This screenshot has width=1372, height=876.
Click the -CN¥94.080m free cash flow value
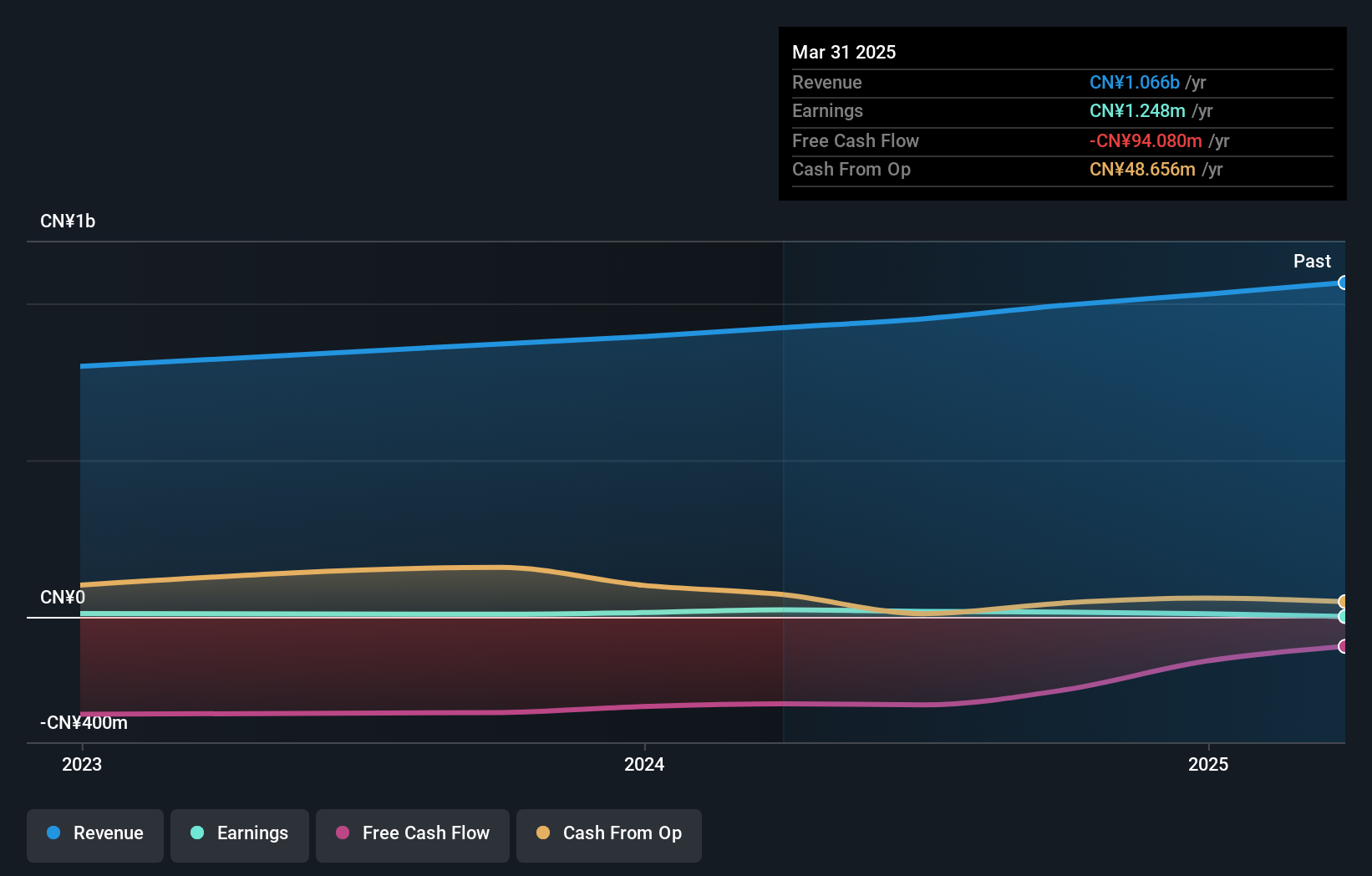coord(1146,141)
